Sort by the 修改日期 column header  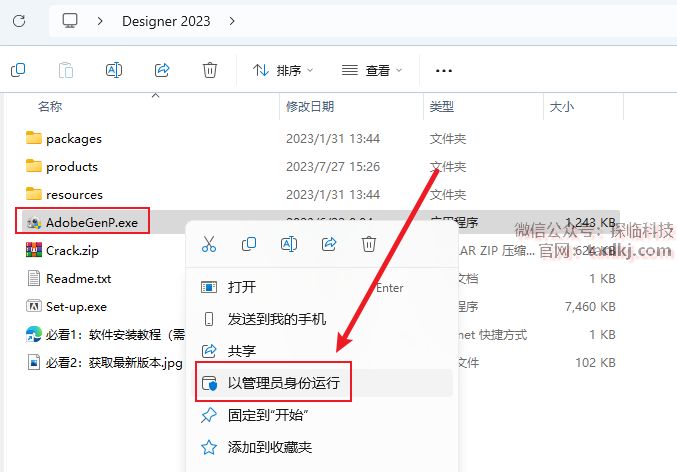(x=310, y=106)
